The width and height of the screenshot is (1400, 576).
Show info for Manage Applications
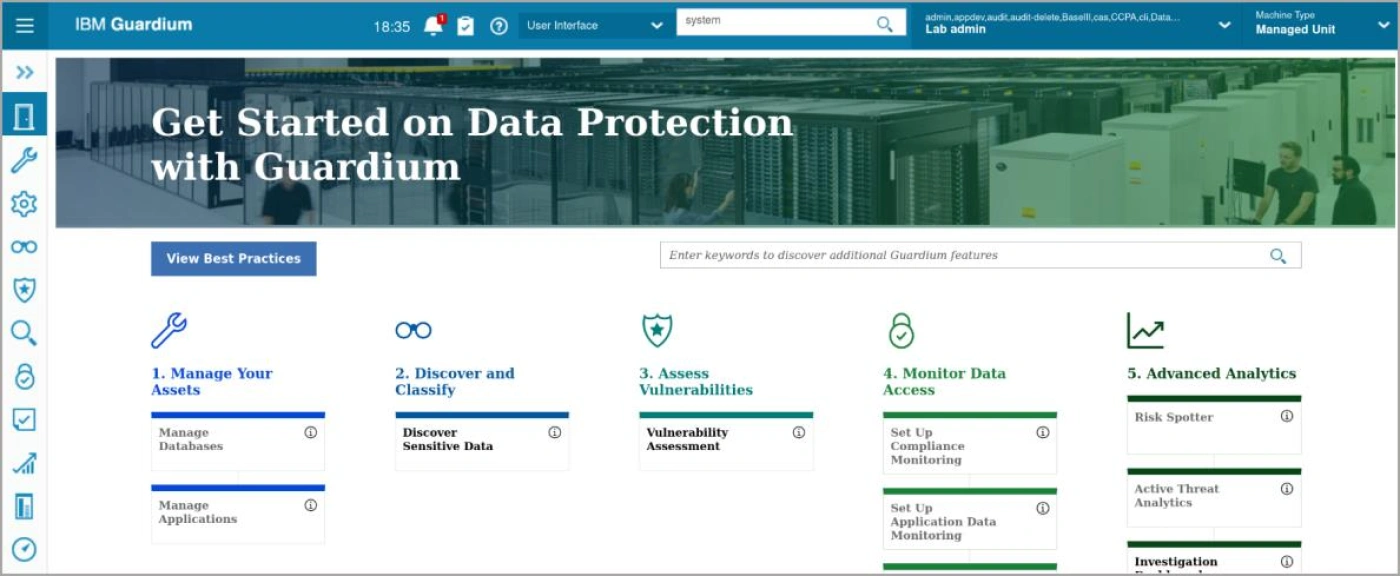(x=311, y=505)
